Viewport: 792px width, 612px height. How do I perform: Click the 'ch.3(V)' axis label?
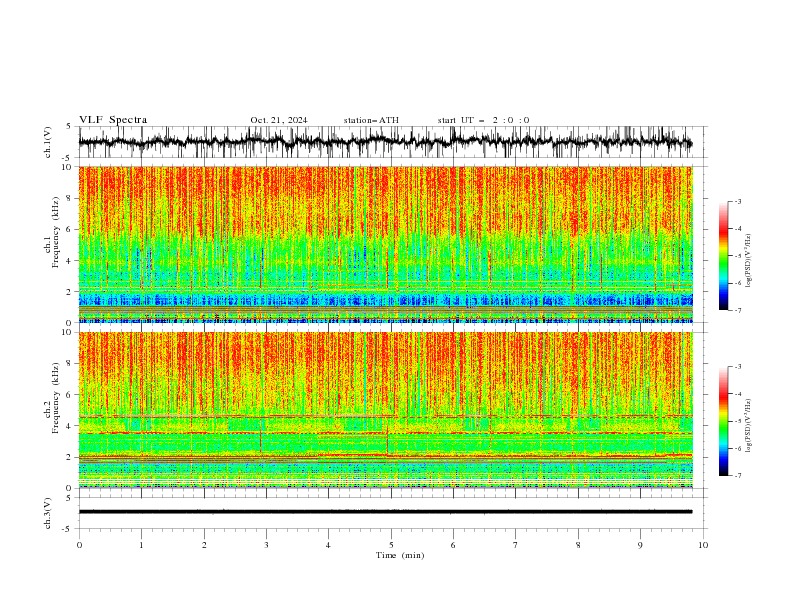[48, 513]
